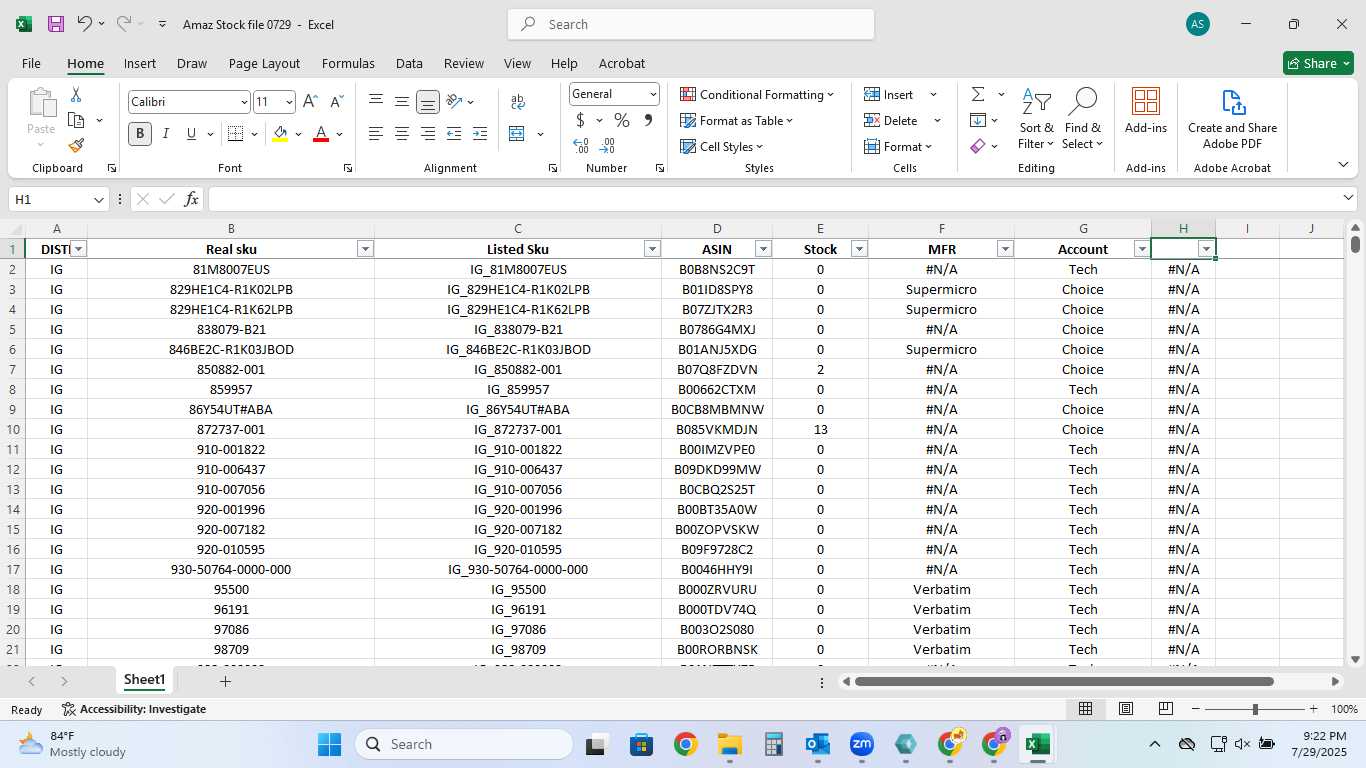Open the filter dropdown for Account column
Image resolution: width=1366 pixels, height=768 pixels.
pyautogui.click(x=1141, y=249)
